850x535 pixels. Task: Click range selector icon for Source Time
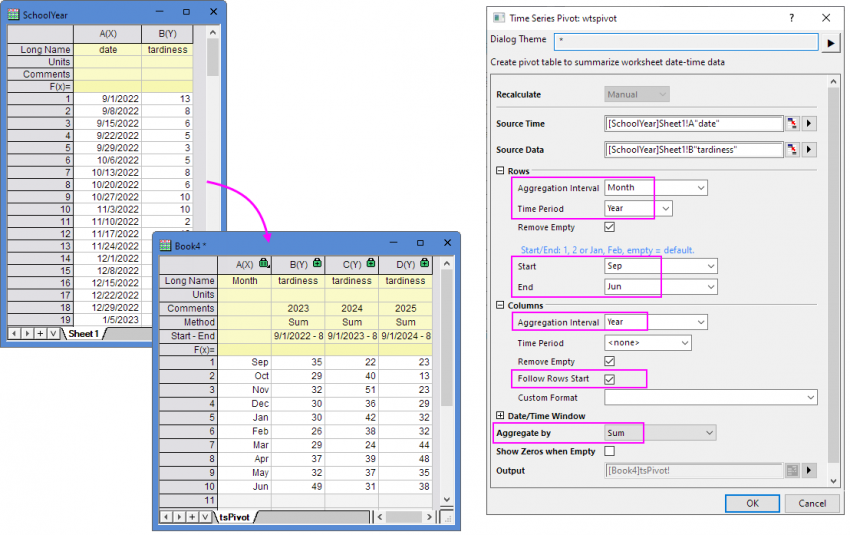(792, 124)
